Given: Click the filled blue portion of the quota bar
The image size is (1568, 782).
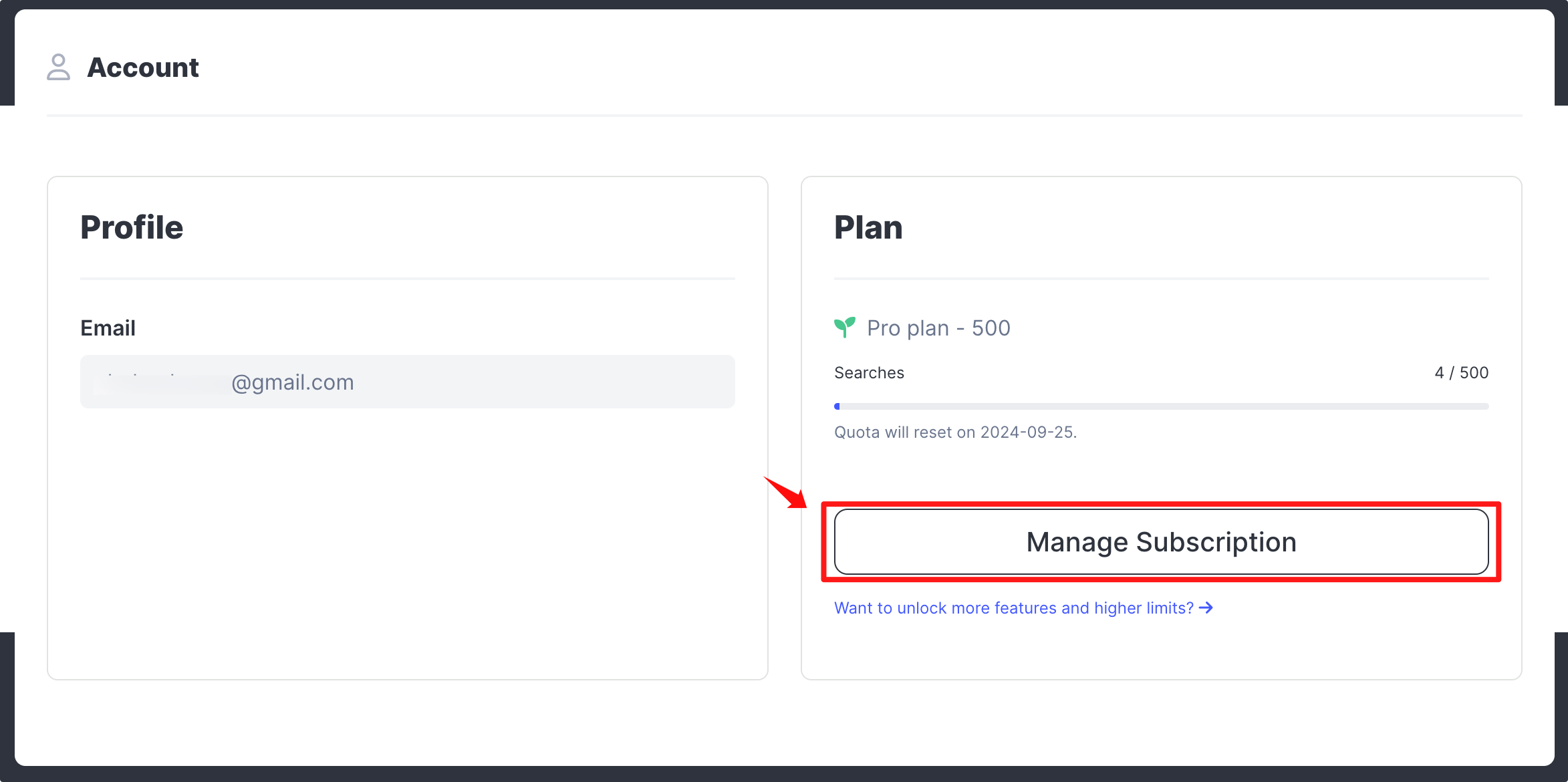Looking at the screenshot, I should [837, 405].
